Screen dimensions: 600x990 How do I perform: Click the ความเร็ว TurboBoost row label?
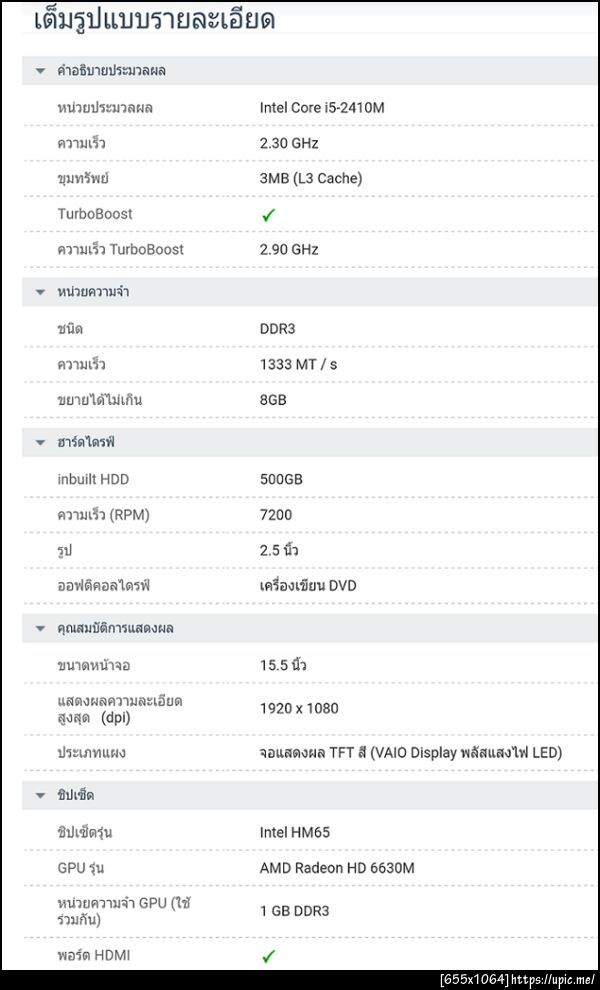120,249
